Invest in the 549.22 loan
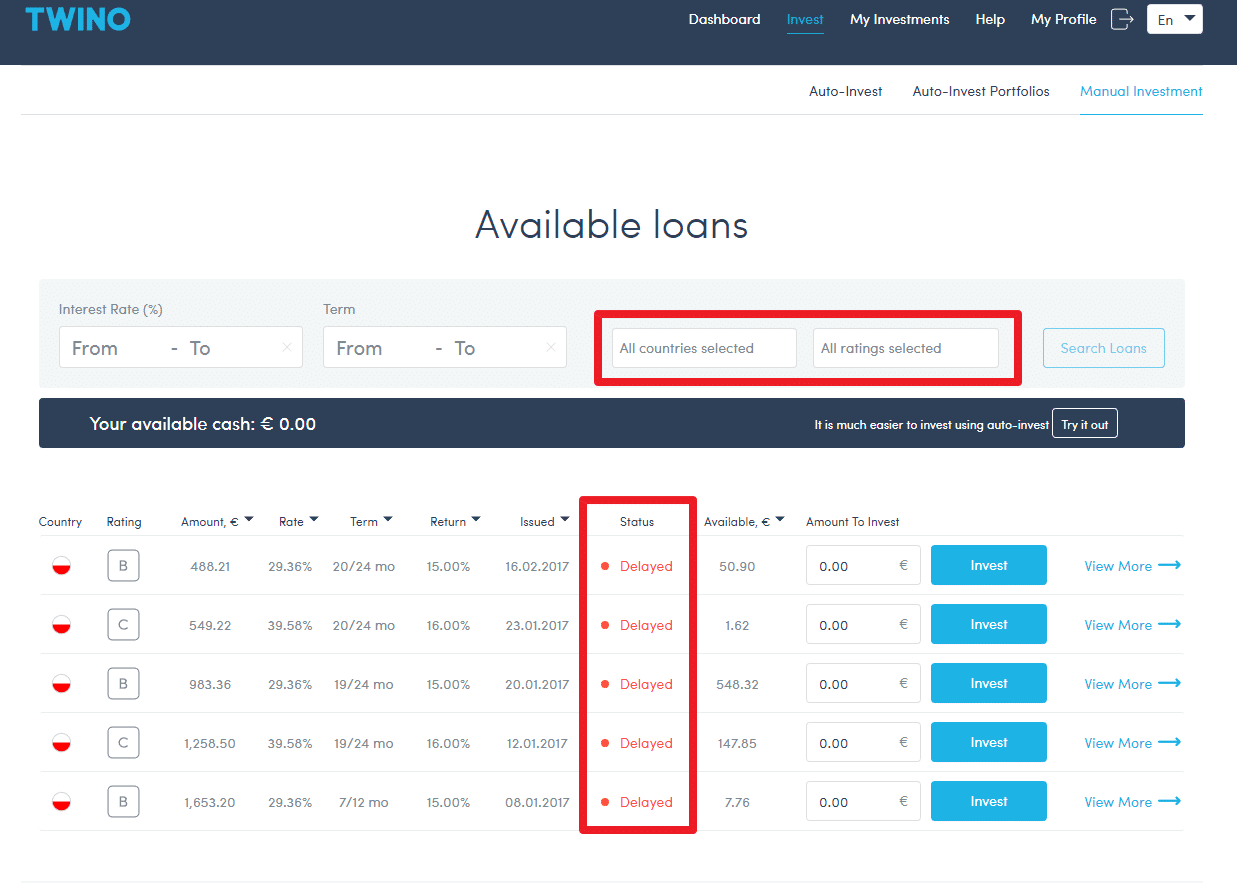The image size is (1237, 883). coord(989,624)
